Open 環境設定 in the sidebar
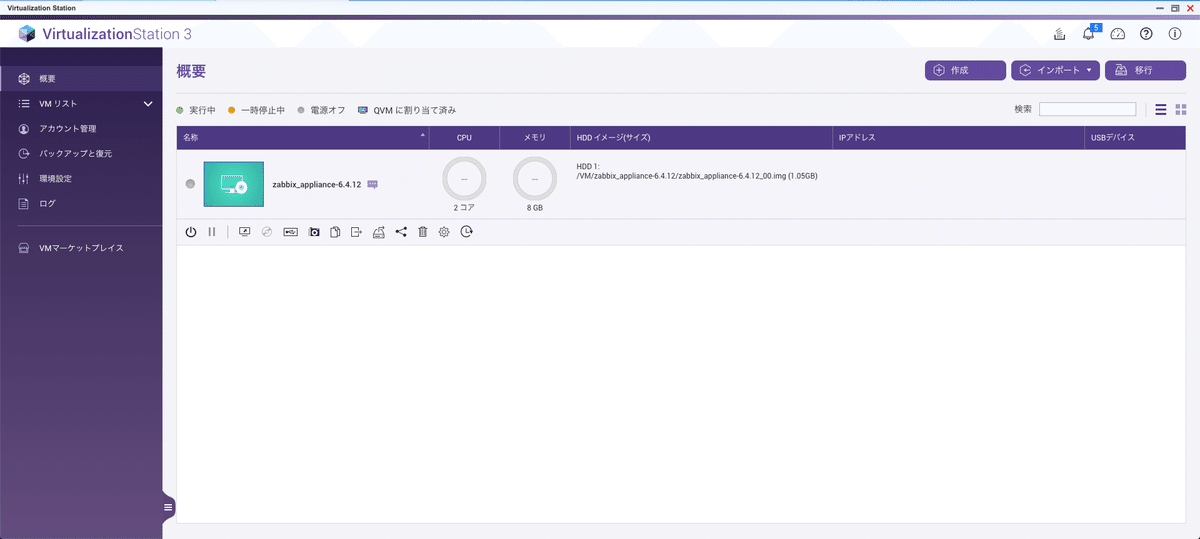The image size is (1200, 539). tap(81, 178)
